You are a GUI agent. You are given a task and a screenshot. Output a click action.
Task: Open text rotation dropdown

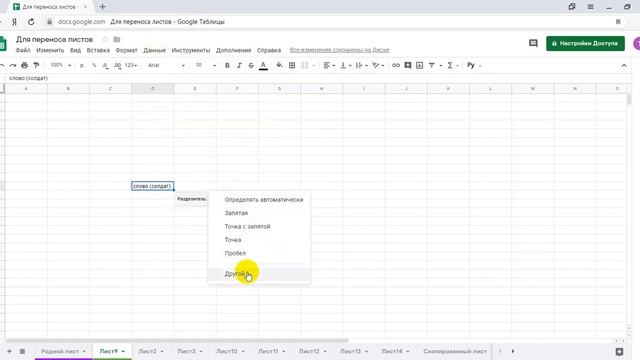click(378, 65)
